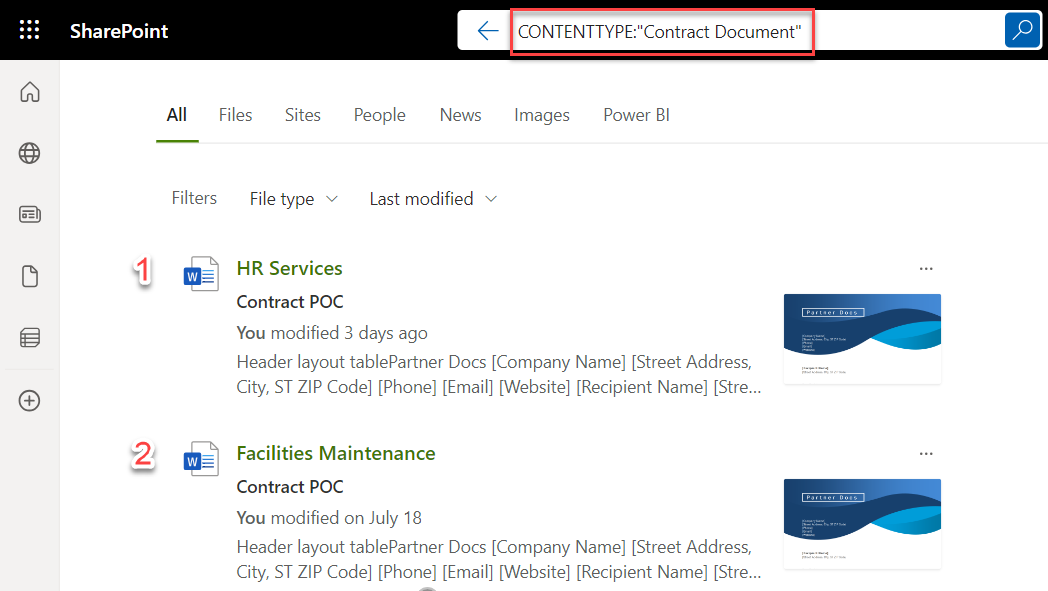This screenshot has width=1048, height=591.
Task: Go back with the search box arrow
Action: pyautogui.click(x=488, y=31)
